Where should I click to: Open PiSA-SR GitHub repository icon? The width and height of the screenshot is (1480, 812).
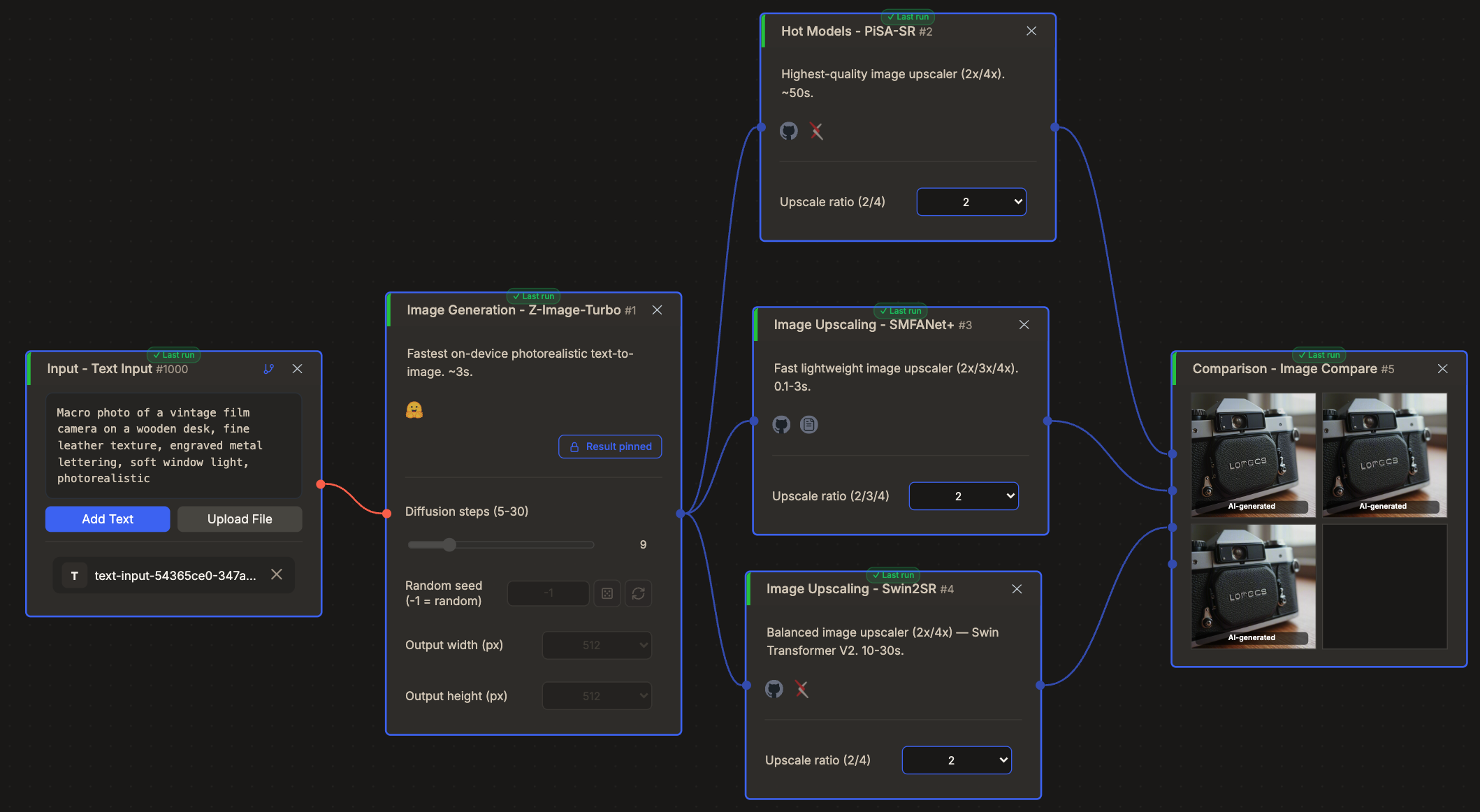[x=789, y=131]
